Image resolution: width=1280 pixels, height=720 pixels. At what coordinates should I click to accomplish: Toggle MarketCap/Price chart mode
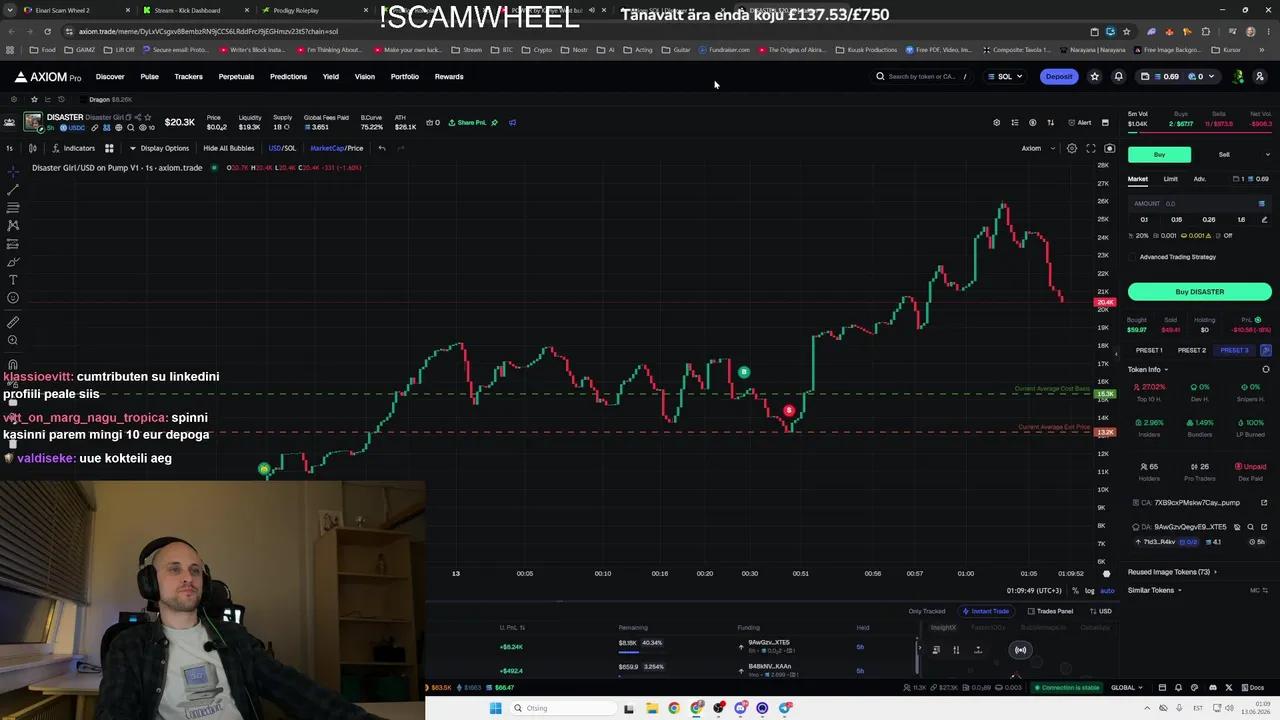coord(337,148)
